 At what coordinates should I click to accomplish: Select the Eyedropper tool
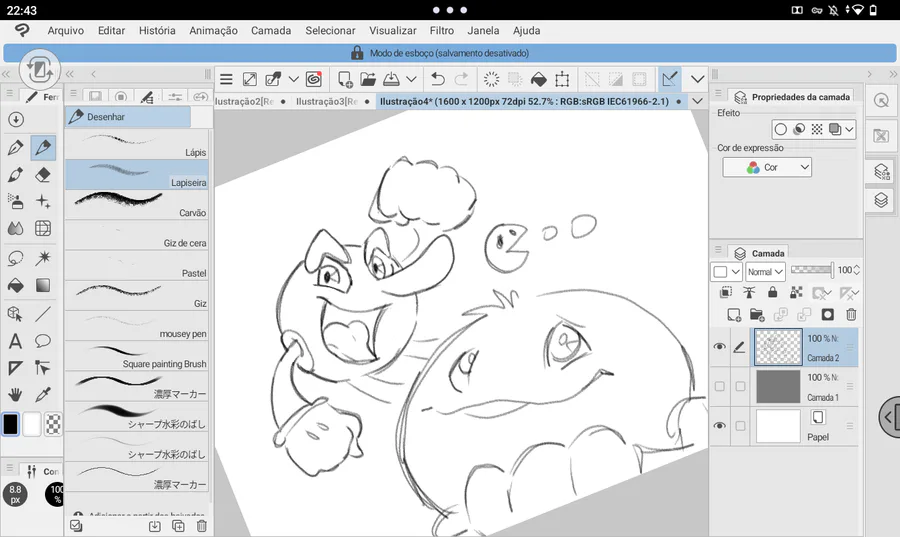(x=43, y=394)
